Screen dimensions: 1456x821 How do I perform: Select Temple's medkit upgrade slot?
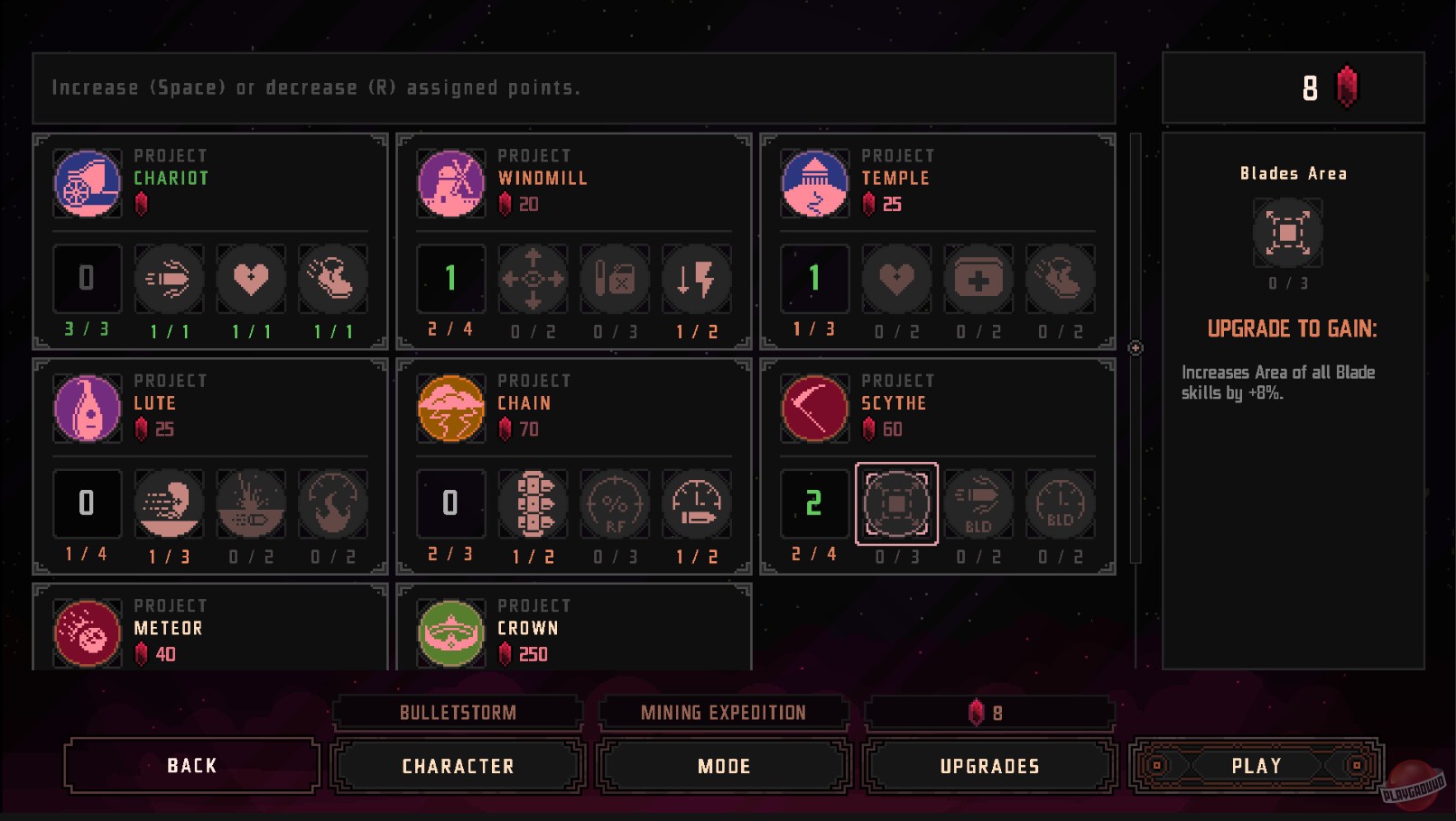[978, 279]
